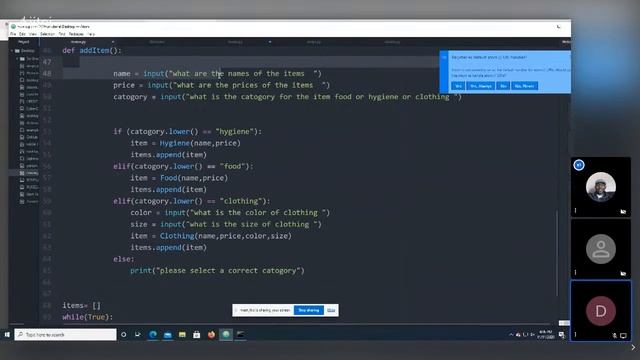Select the participant tile with letter D
Screen dimensions: 640x360
pos(600,311)
